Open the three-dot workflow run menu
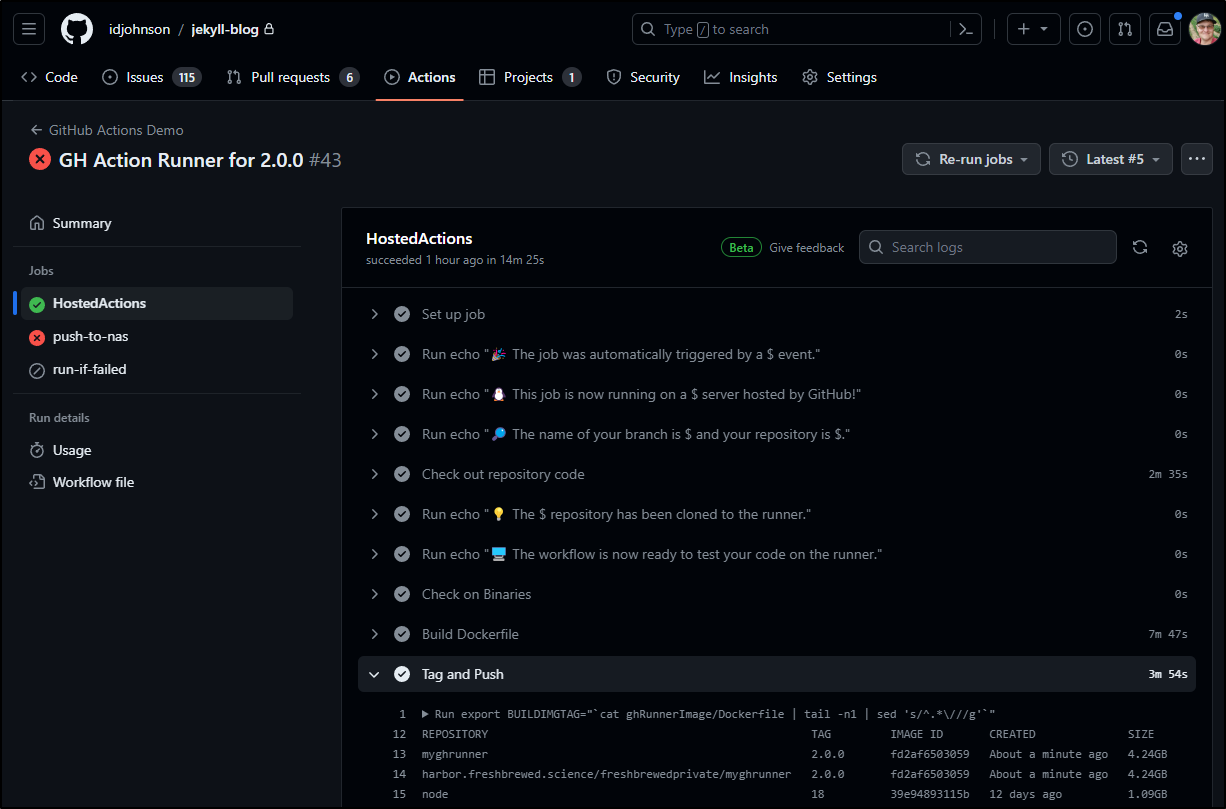Viewport: 1226px width, 809px height. coord(1197,159)
